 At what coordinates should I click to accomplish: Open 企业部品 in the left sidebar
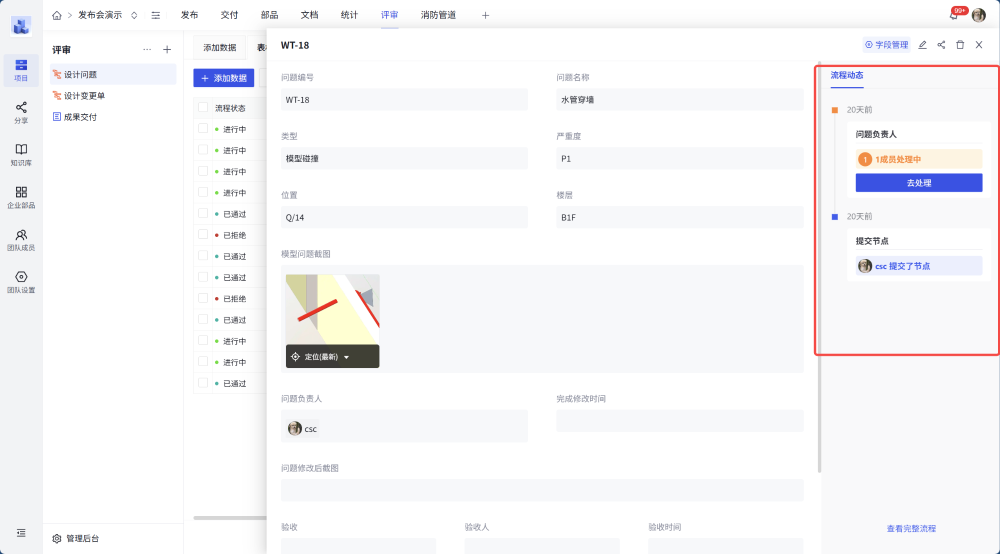21,197
